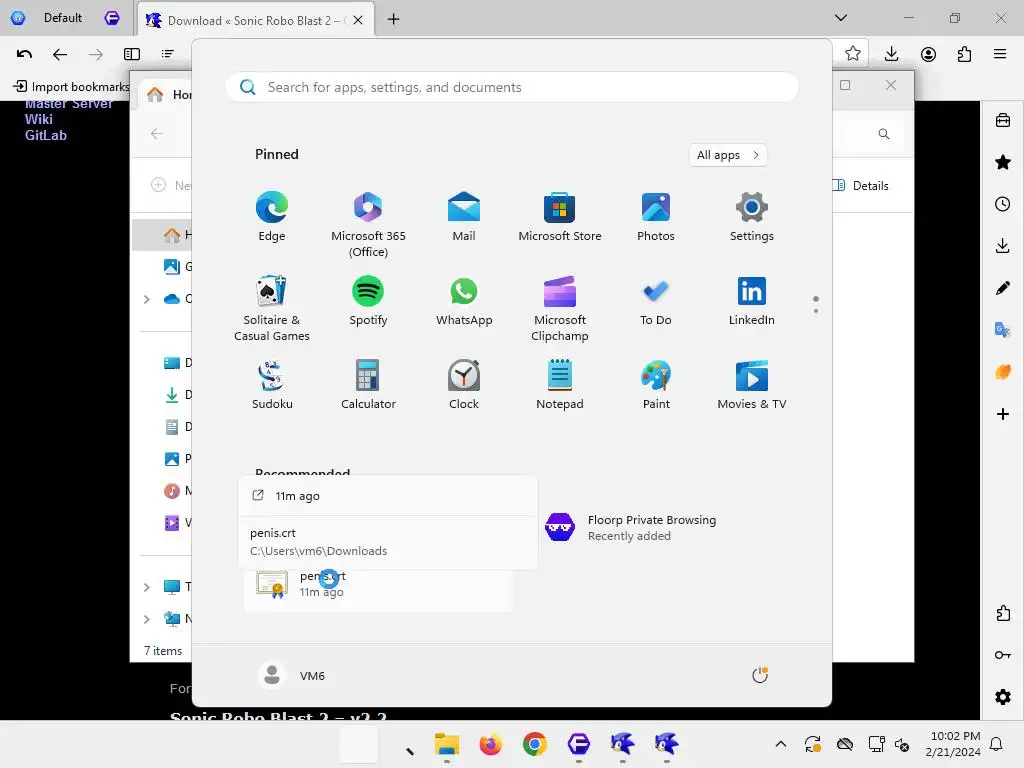Launch Calculator
The image size is (1024, 768).
click(x=368, y=385)
